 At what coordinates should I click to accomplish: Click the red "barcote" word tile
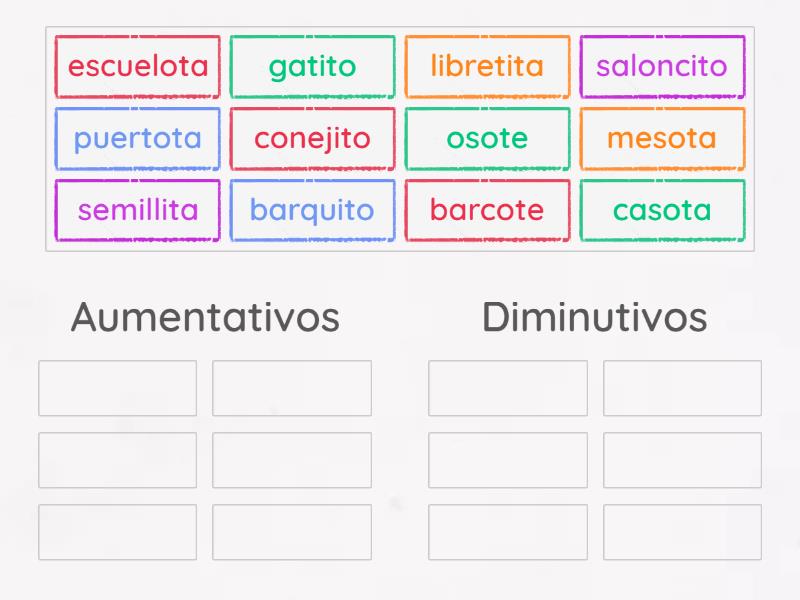(487, 210)
